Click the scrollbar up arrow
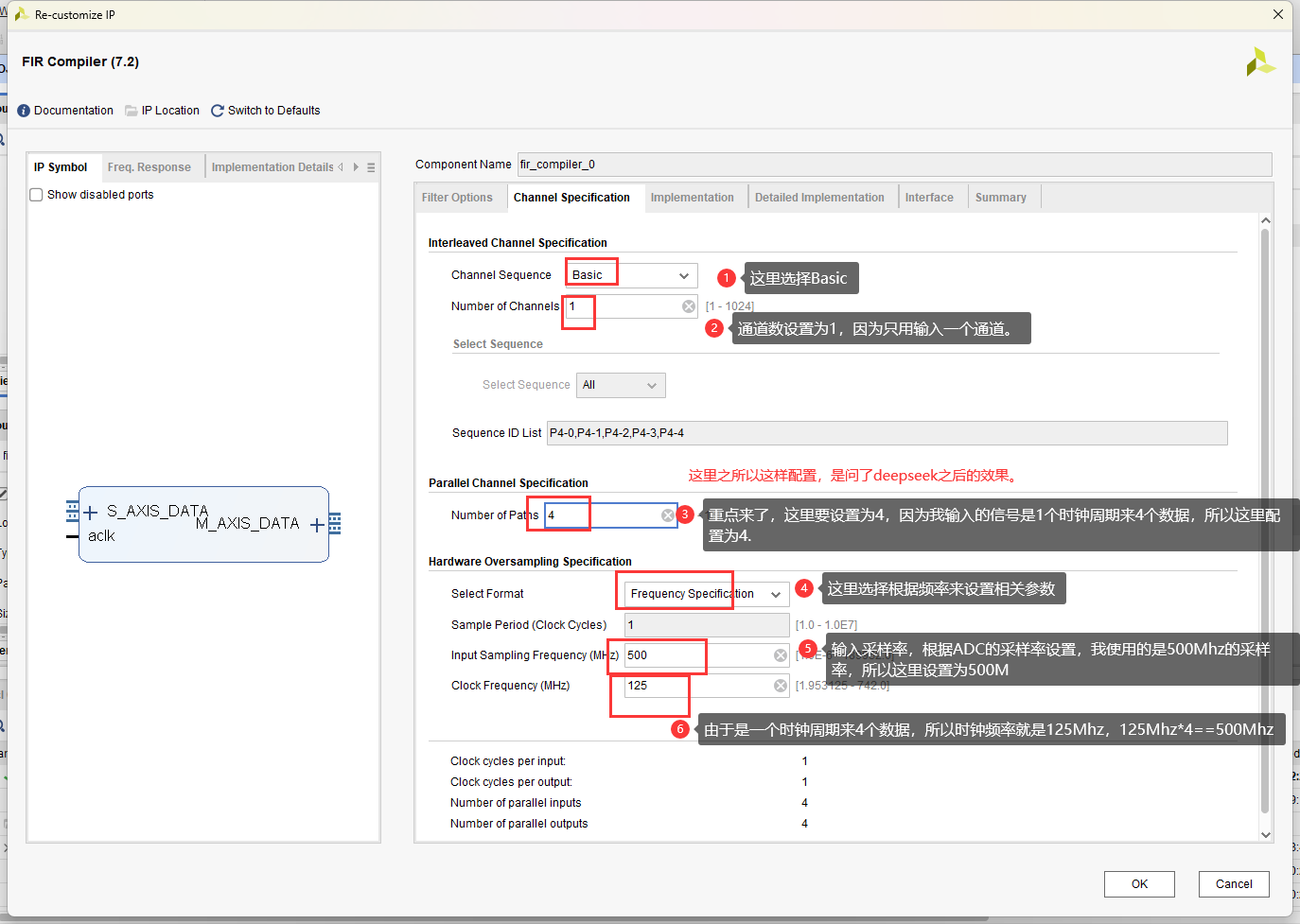 1266,220
